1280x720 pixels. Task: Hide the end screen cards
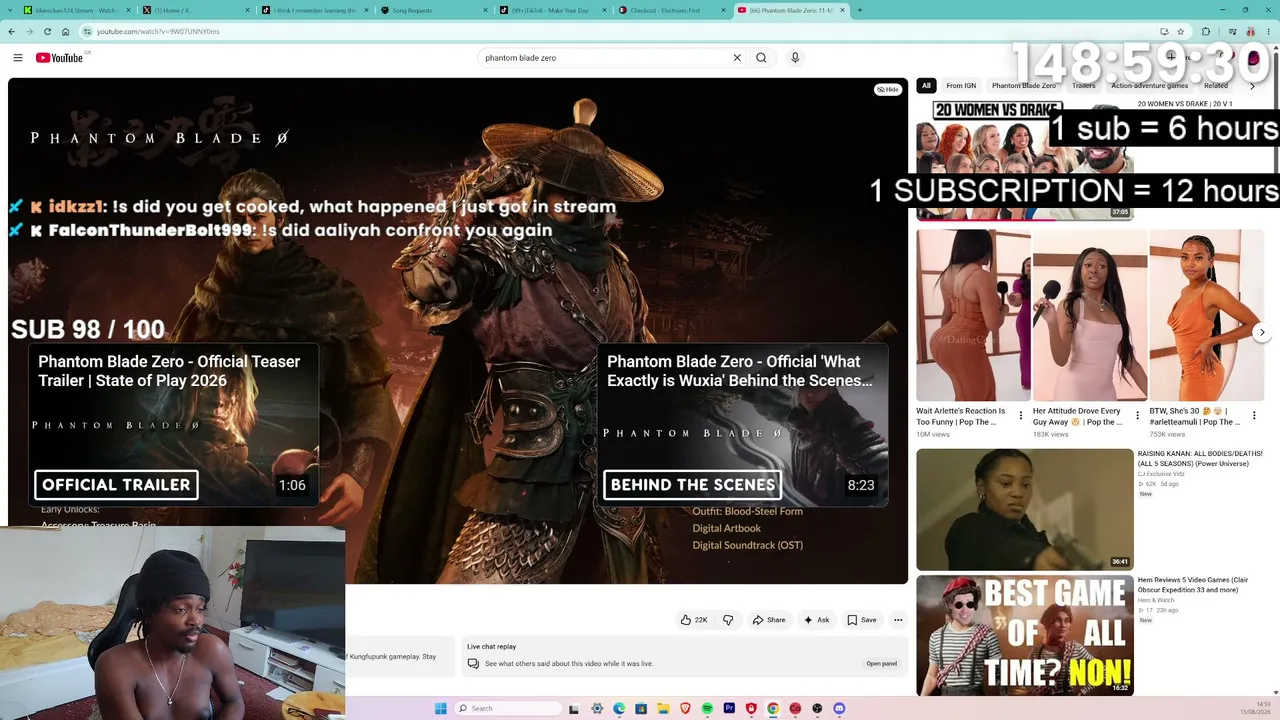point(888,89)
